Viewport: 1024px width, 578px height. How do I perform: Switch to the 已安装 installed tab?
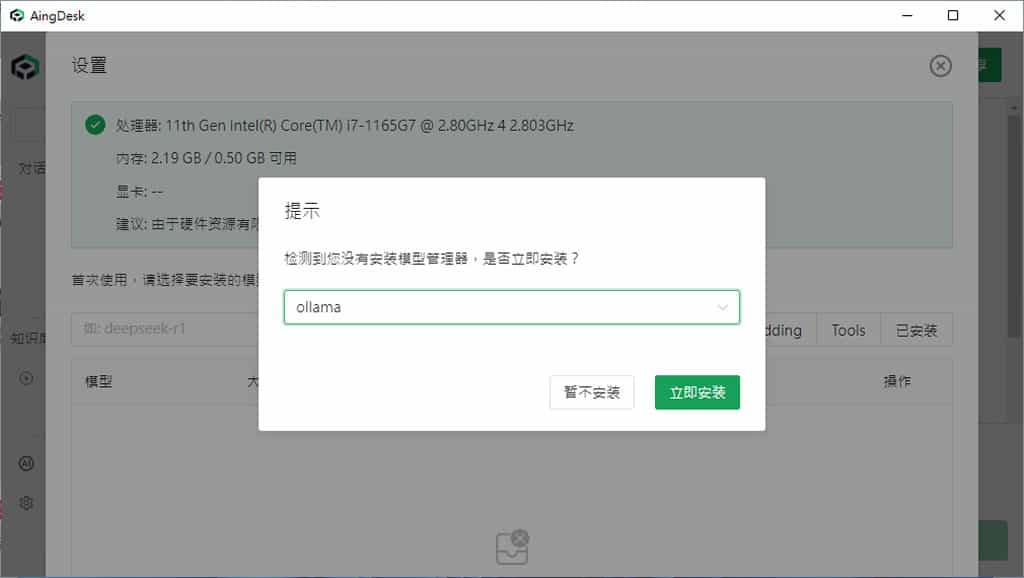pos(916,330)
